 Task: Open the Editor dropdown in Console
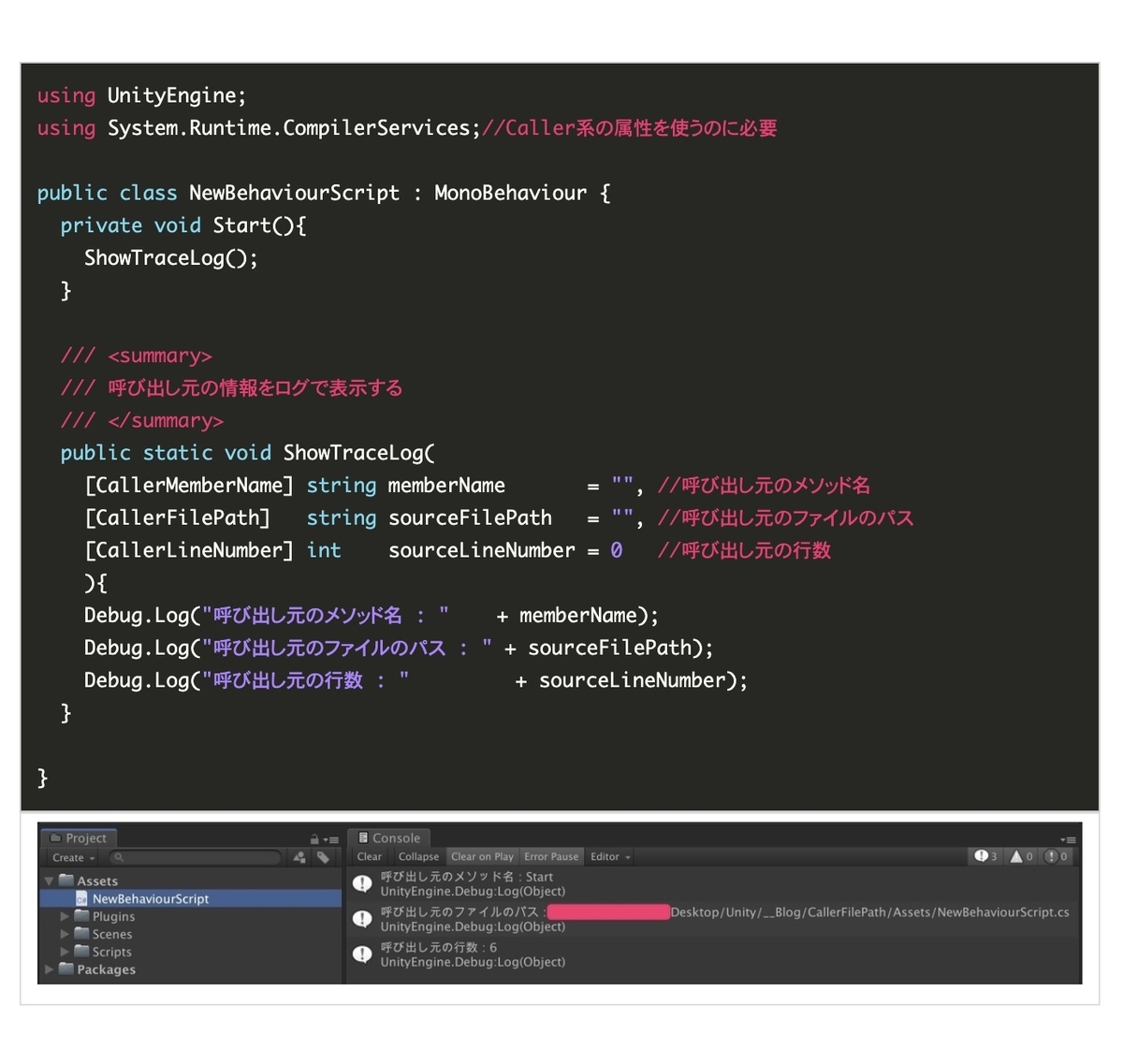610,856
